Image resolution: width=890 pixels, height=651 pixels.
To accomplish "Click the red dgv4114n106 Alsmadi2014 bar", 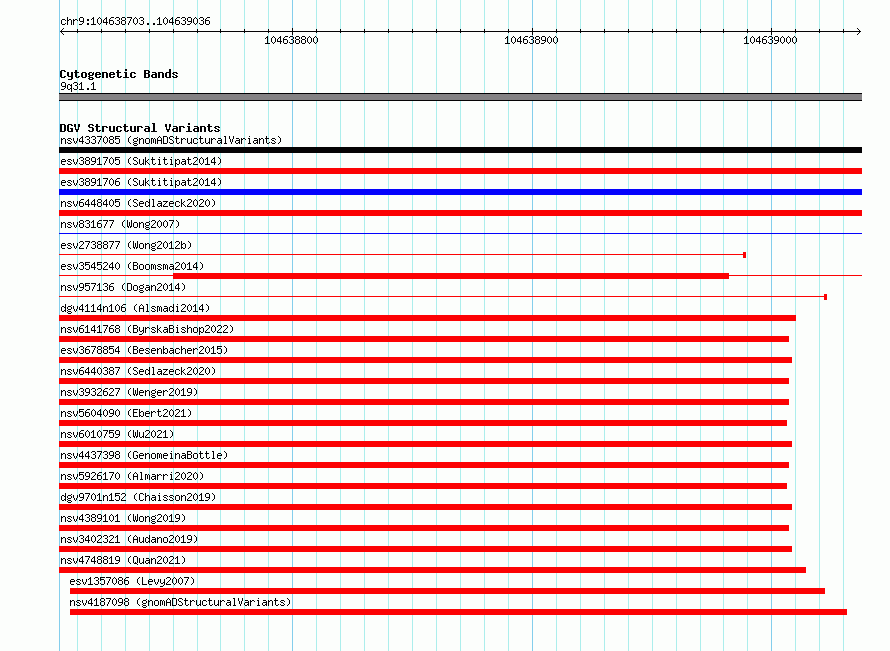I will [427, 318].
